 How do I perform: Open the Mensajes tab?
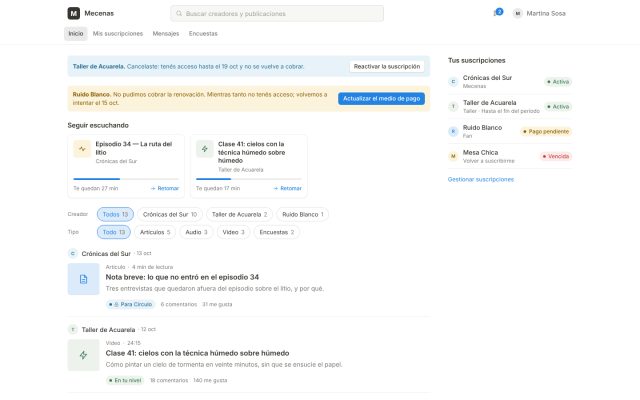166,33
